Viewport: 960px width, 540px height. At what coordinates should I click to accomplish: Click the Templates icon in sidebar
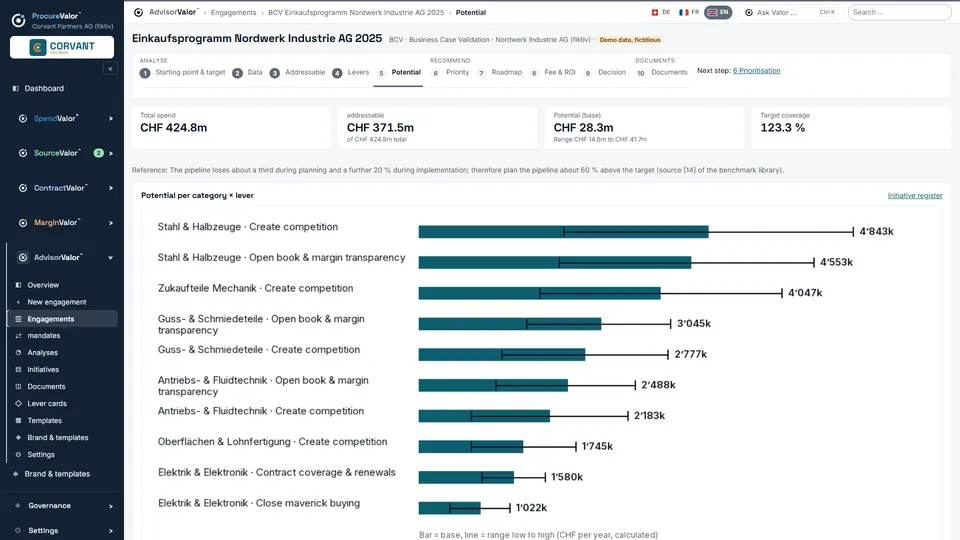coord(18,421)
